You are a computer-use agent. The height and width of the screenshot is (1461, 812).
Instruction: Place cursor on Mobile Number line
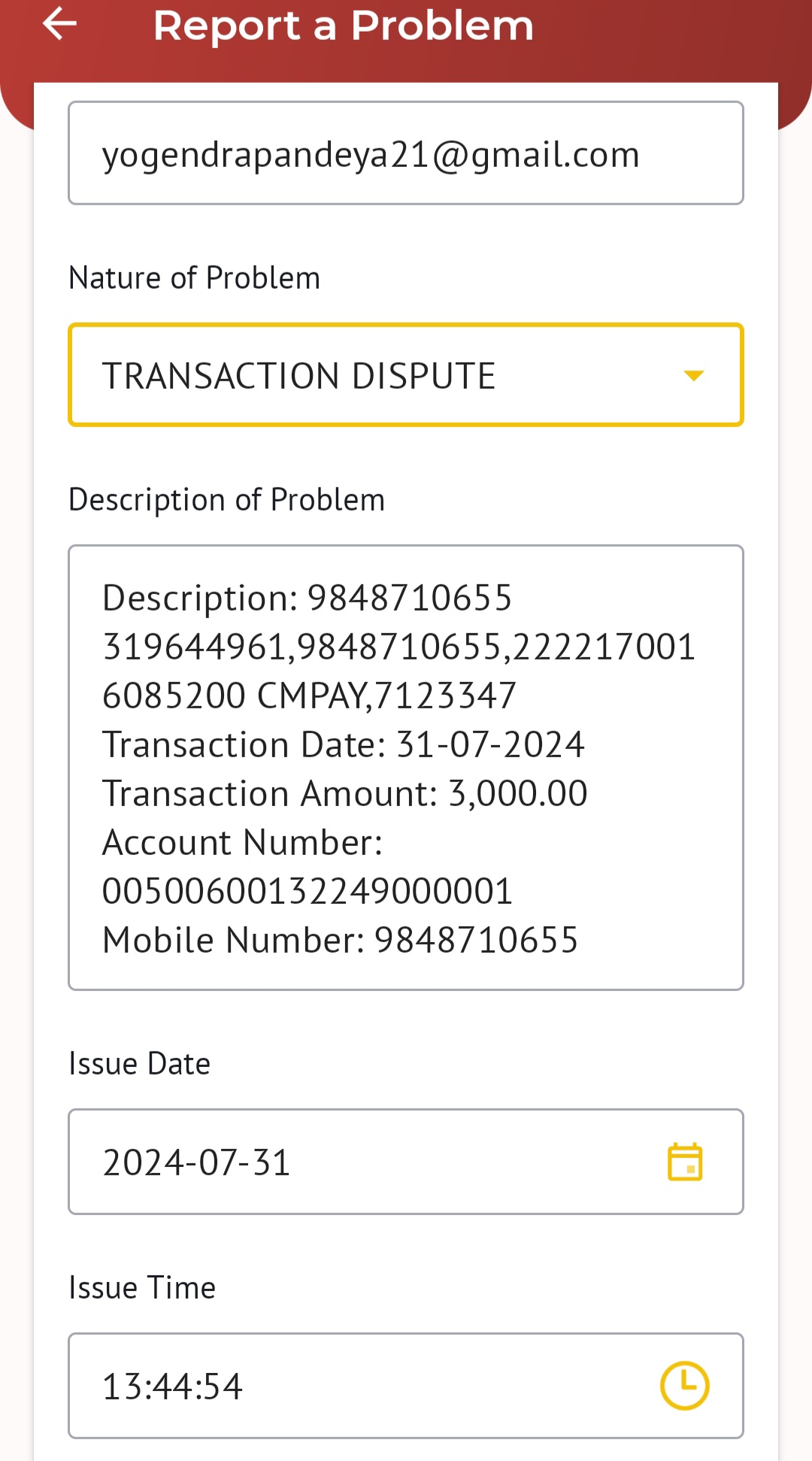tap(341, 941)
